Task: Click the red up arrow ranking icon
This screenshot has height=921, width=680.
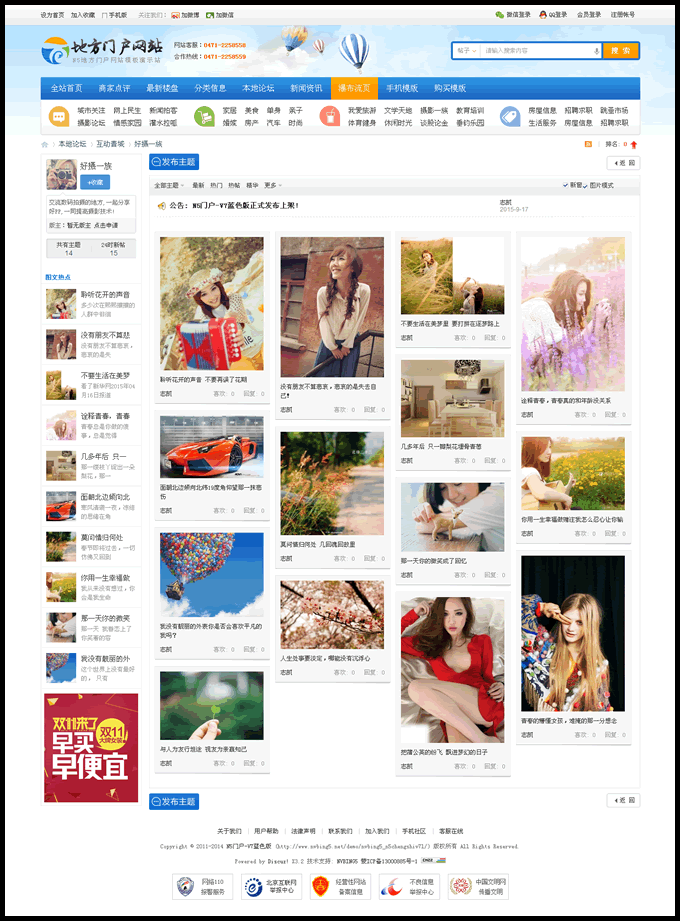Action: coord(634,144)
